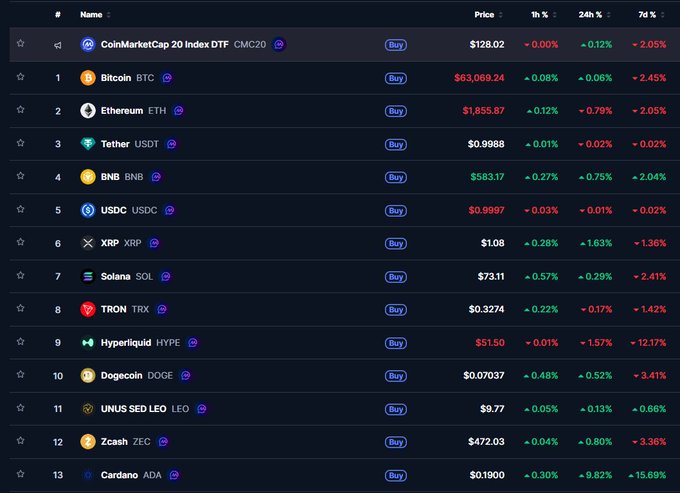Click the TRON coin logo icon
Screen dimensions: 680x493
(x=88, y=309)
